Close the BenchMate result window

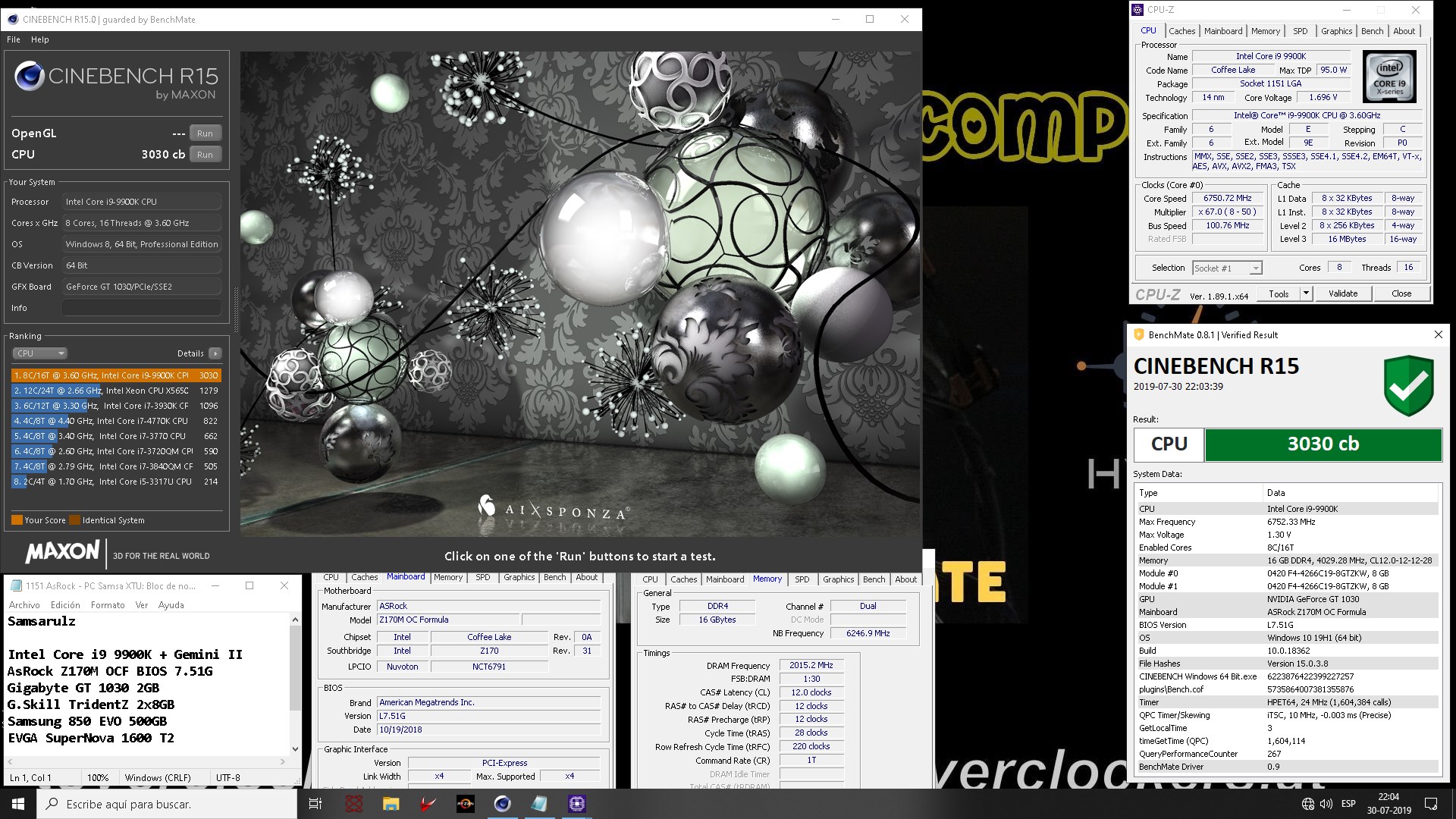pyautogui.click(x=1438, y=334)
